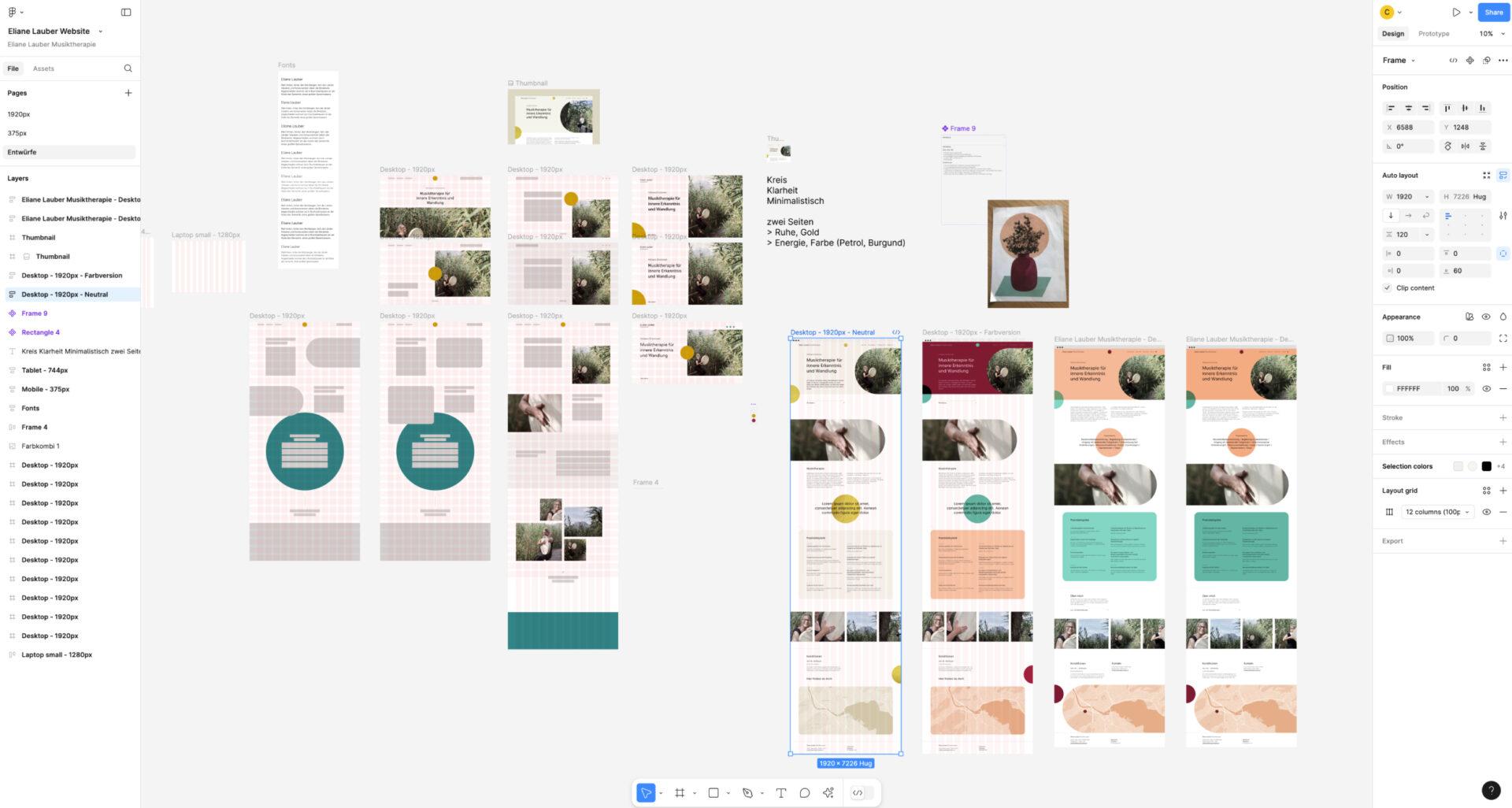The image size is (1512, 808).
Task: Hide the FFFFFF fill with eye icon
Action: [1486, 389]
